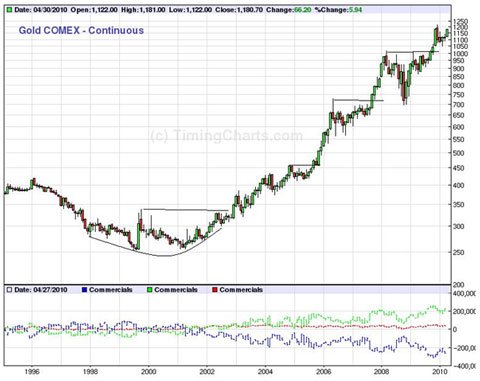
Task: Click the horizontal resistance line near 1000
Action: [x=412, y=52]
